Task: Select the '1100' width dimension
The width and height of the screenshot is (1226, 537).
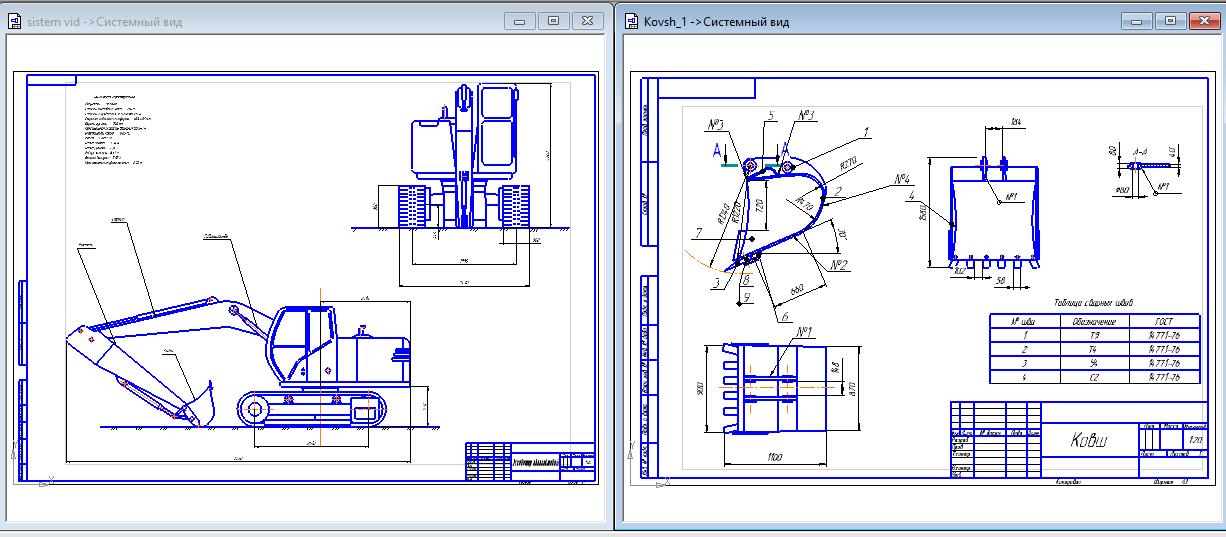Action: coord(775,458)
